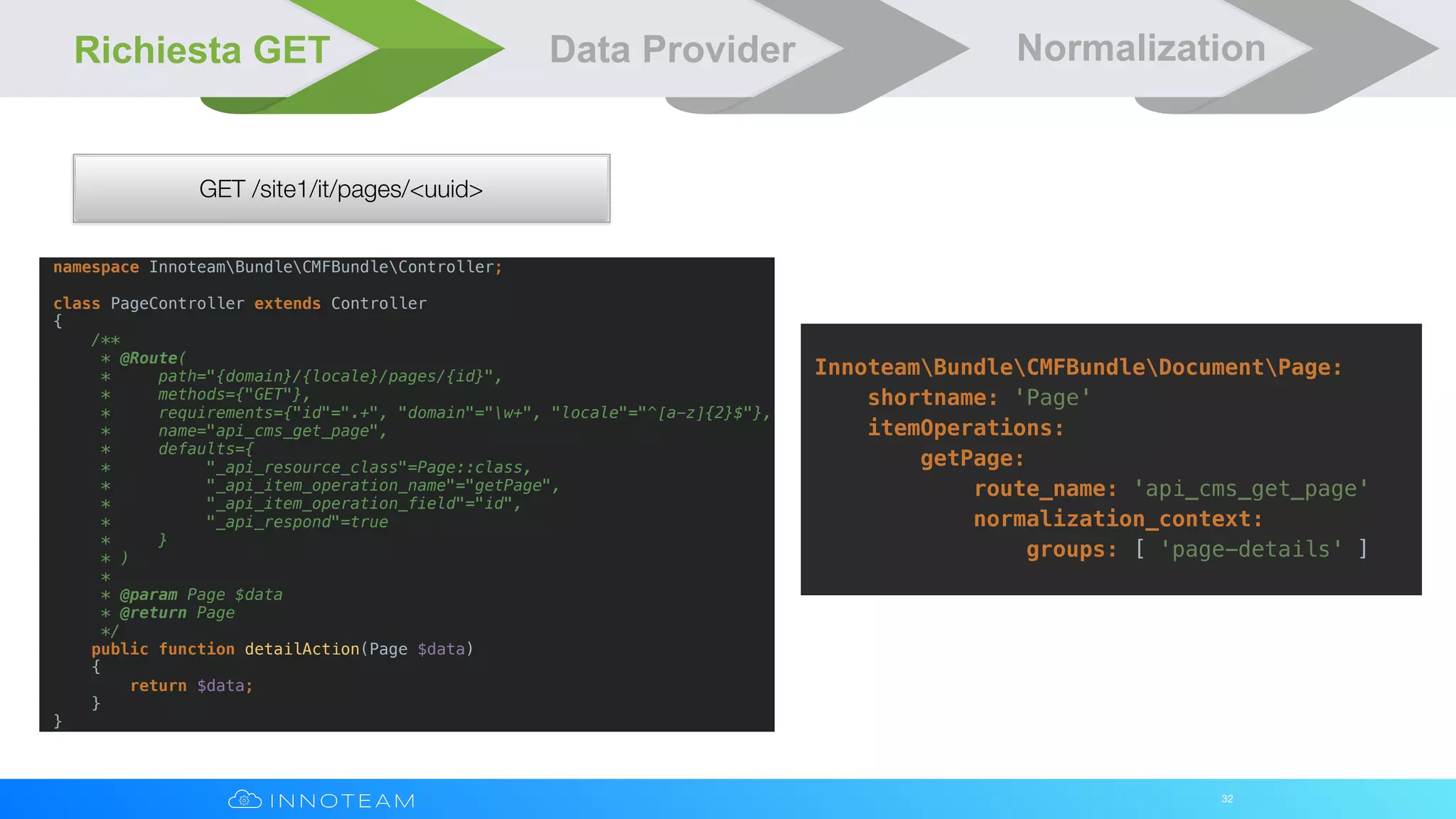Image resolution: width=1456 pixels, height=819 pixels.
Task: Click the slide number 32
Action: 1227,799
